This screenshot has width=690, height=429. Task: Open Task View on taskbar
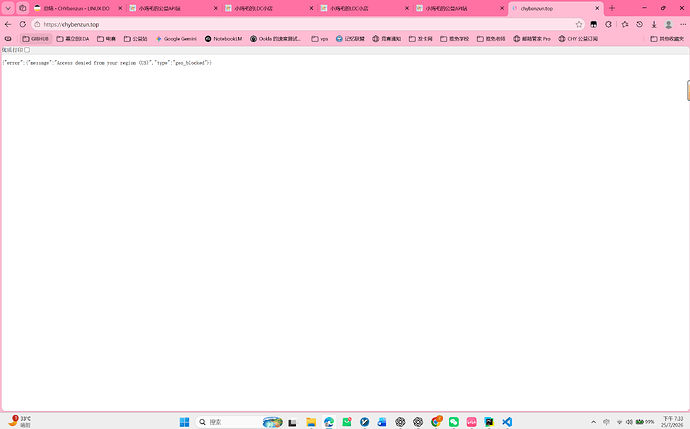(292, 422)
